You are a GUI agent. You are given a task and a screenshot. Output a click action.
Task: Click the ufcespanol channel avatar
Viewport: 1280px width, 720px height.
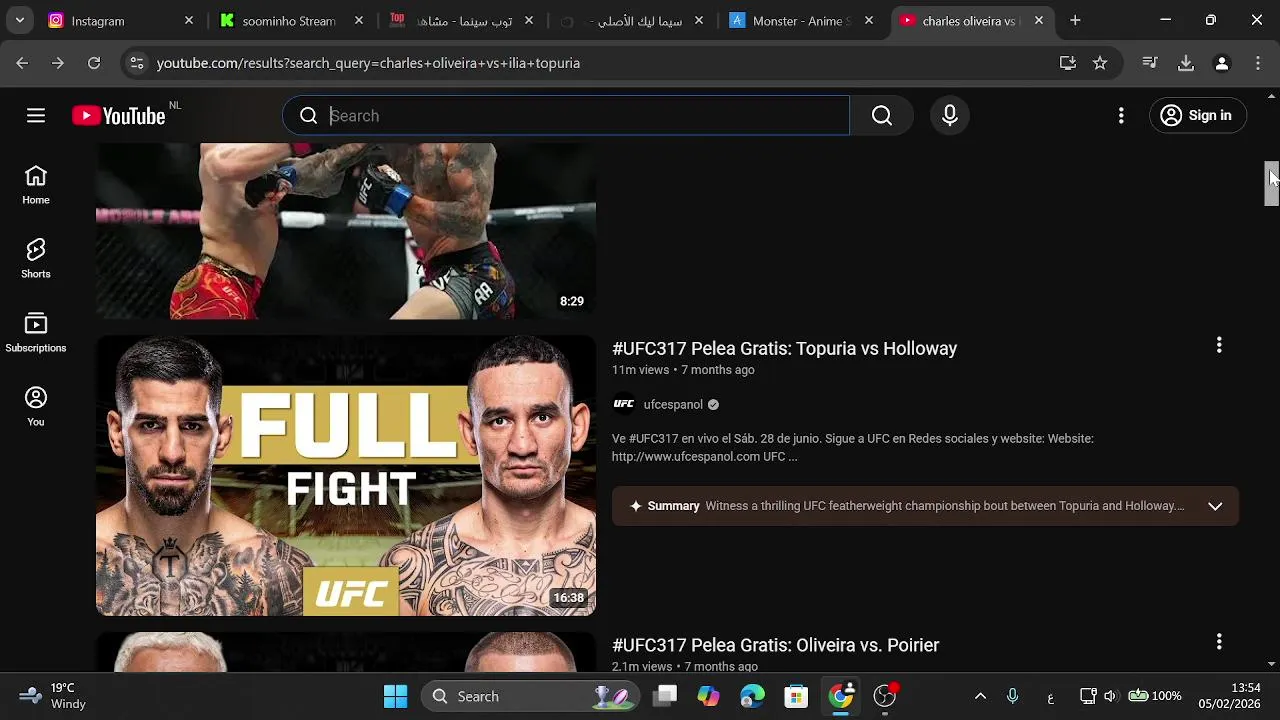pos(624,404)
